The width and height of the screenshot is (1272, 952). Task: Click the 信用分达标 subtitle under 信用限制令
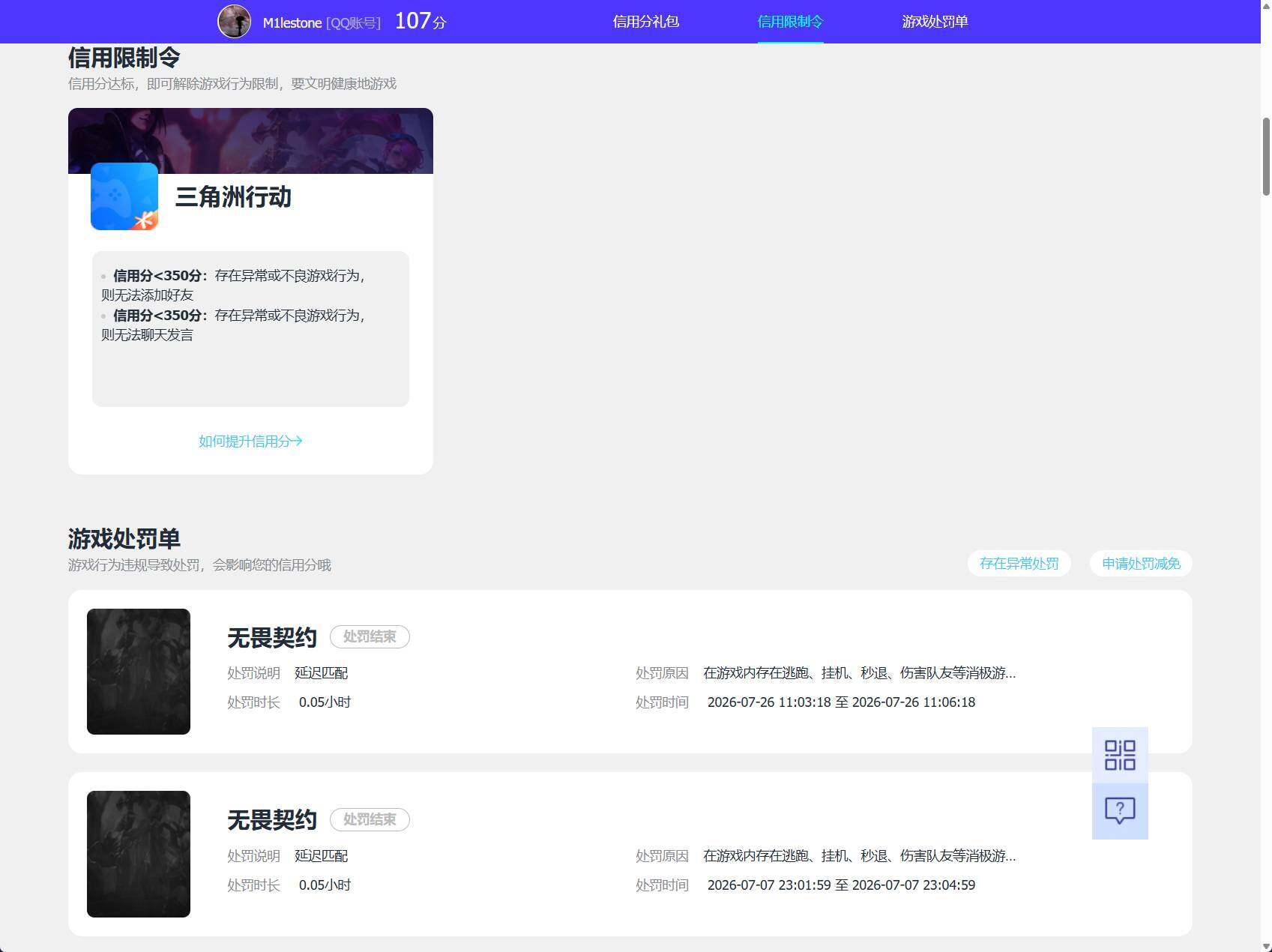pos(232,84)
